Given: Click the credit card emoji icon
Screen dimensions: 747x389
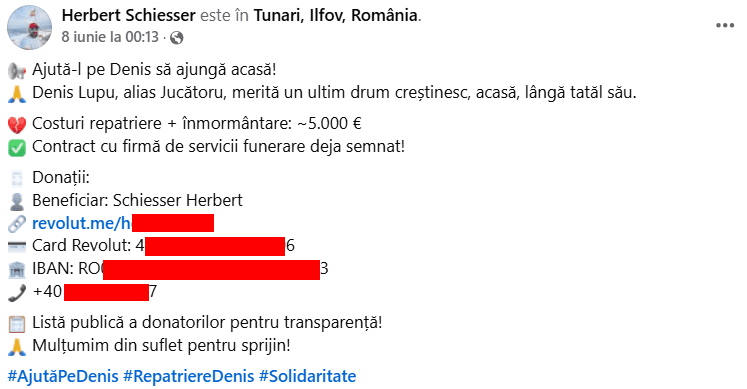Looking at the screenshot, I should [17, 247].
